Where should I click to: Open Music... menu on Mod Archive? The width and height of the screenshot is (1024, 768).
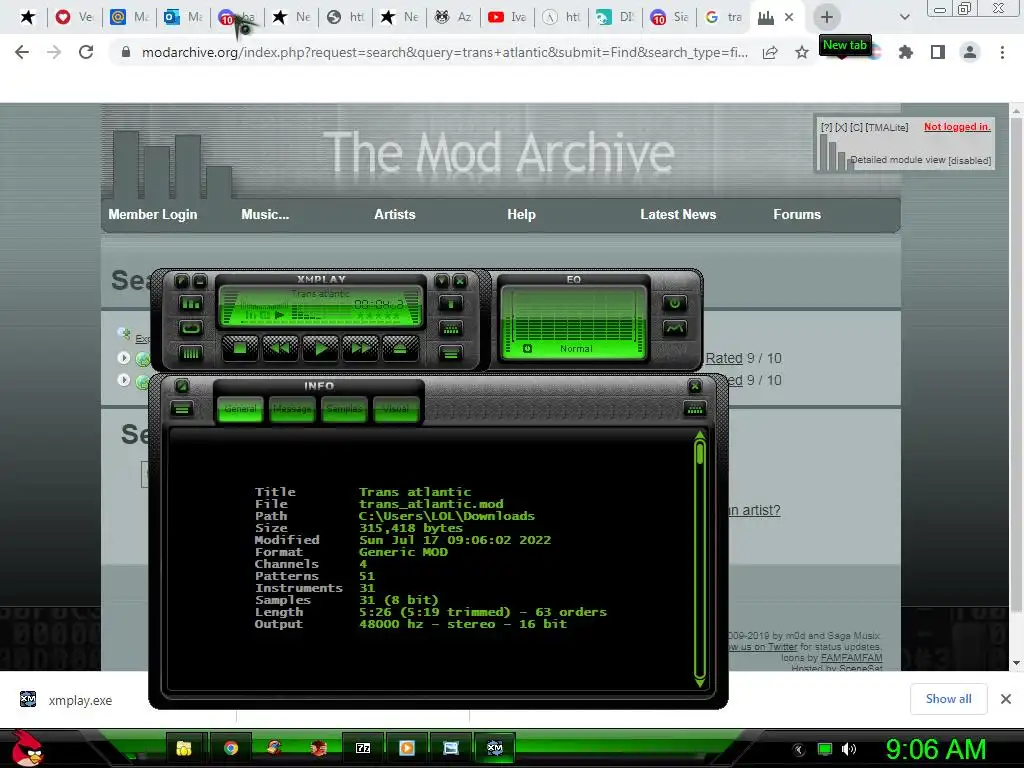click(x=265, y=214)
